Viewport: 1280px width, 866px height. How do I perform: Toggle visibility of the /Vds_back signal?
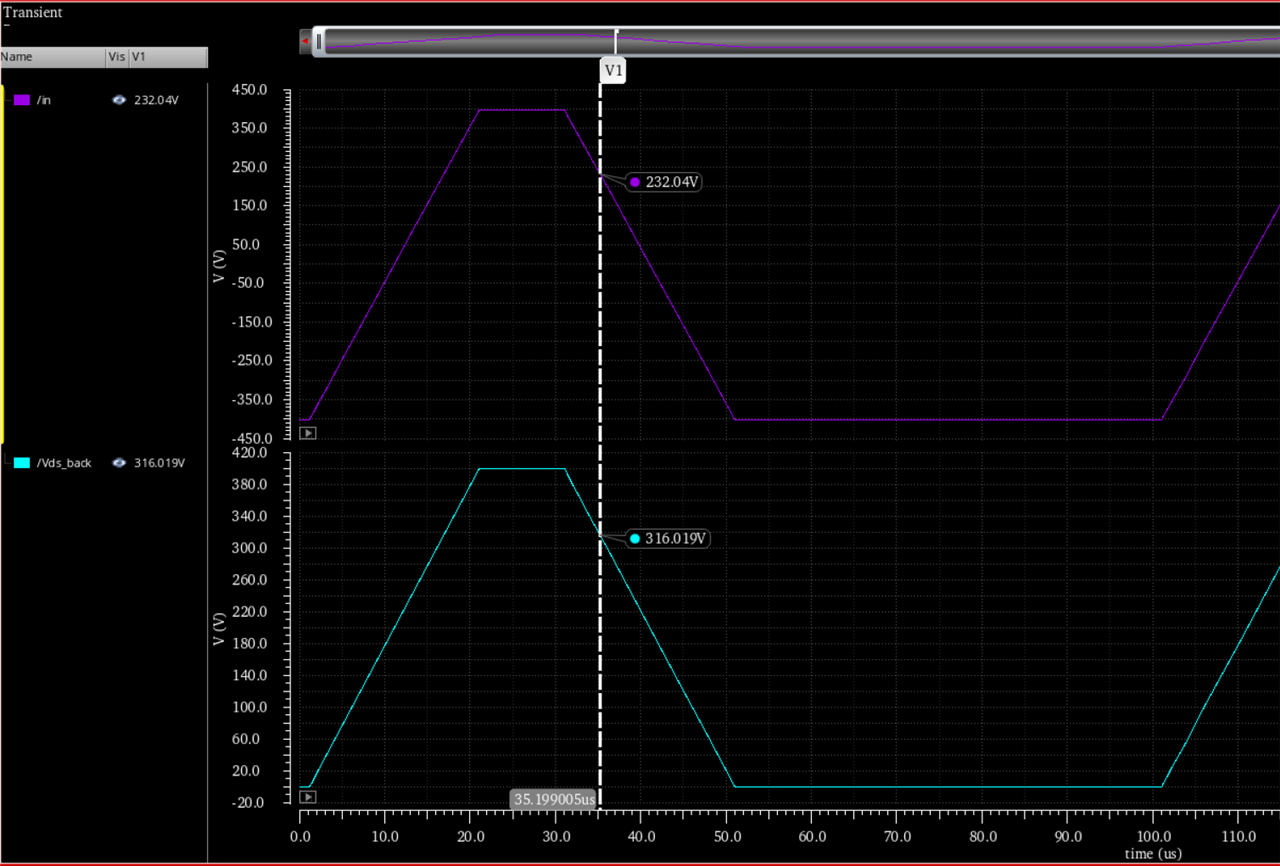[x=118, y=463]
